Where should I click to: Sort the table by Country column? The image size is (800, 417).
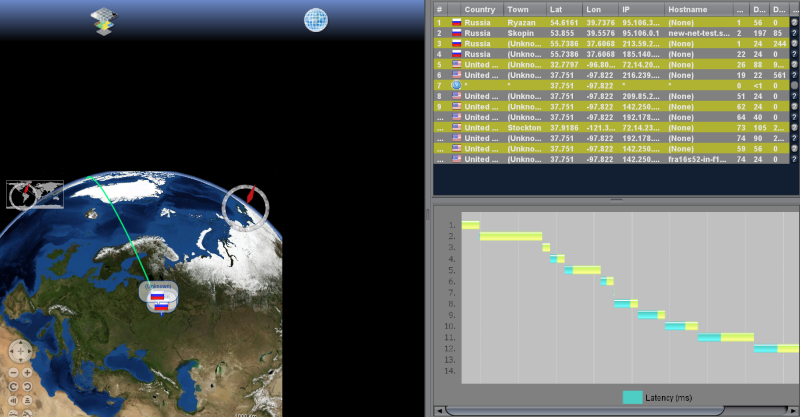click(x=479, y=9)
